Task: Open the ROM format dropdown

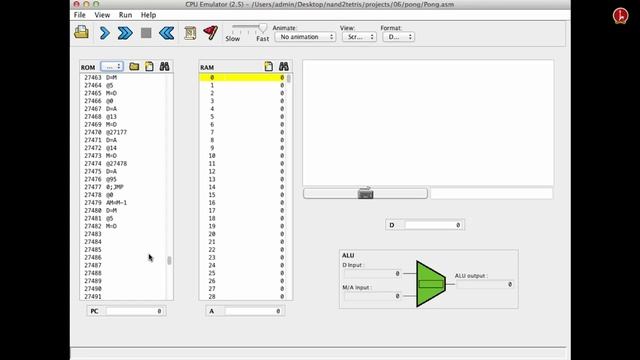Action: pos(112,67)
